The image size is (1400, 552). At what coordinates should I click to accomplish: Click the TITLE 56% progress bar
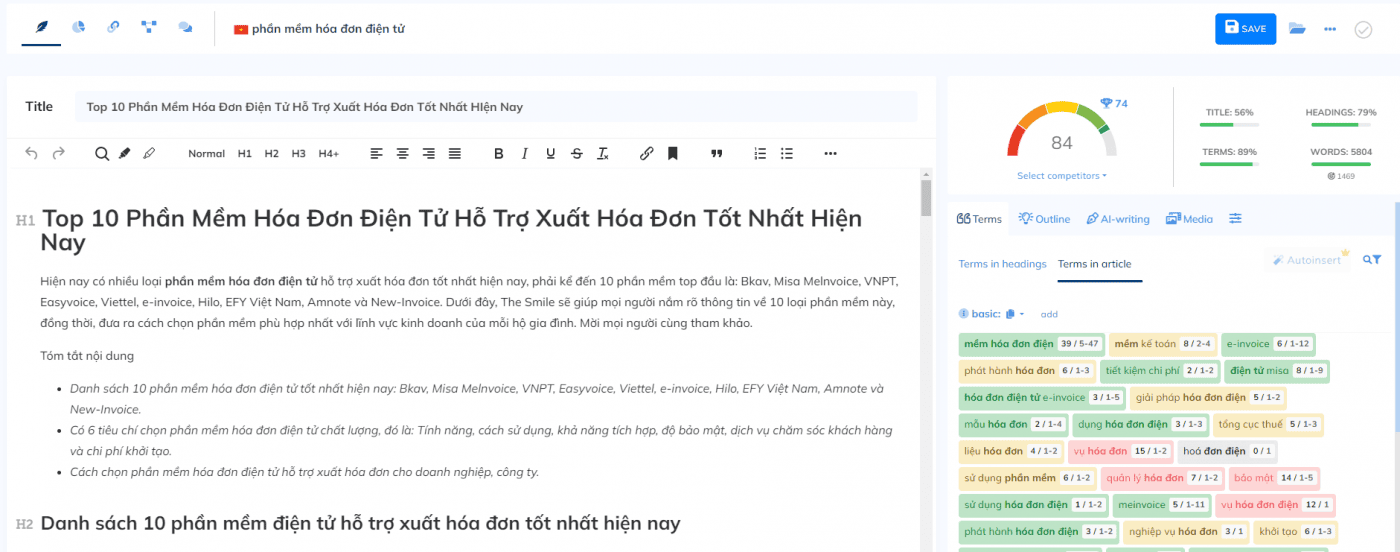(x=1230, y=125)
